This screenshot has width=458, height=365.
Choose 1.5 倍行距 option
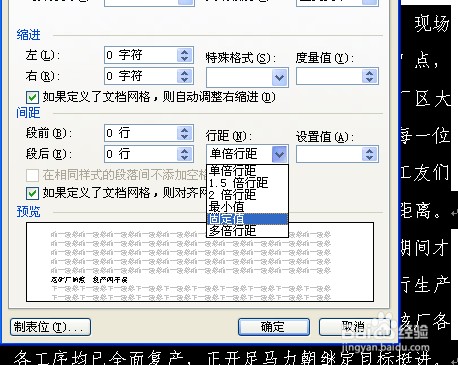click(x=247, y=183)
